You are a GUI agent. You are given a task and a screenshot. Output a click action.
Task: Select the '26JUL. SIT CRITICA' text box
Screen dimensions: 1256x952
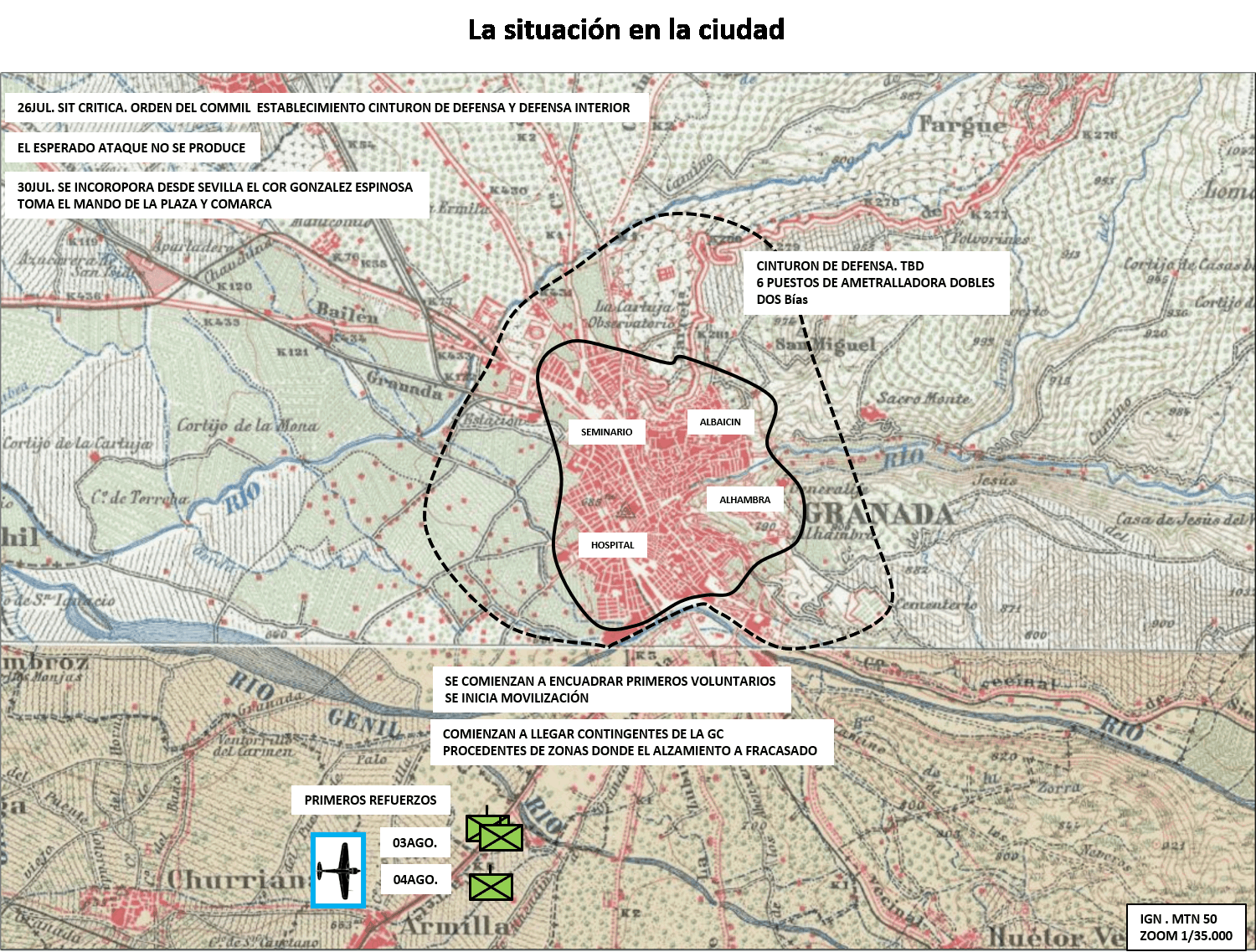(327, 108)
